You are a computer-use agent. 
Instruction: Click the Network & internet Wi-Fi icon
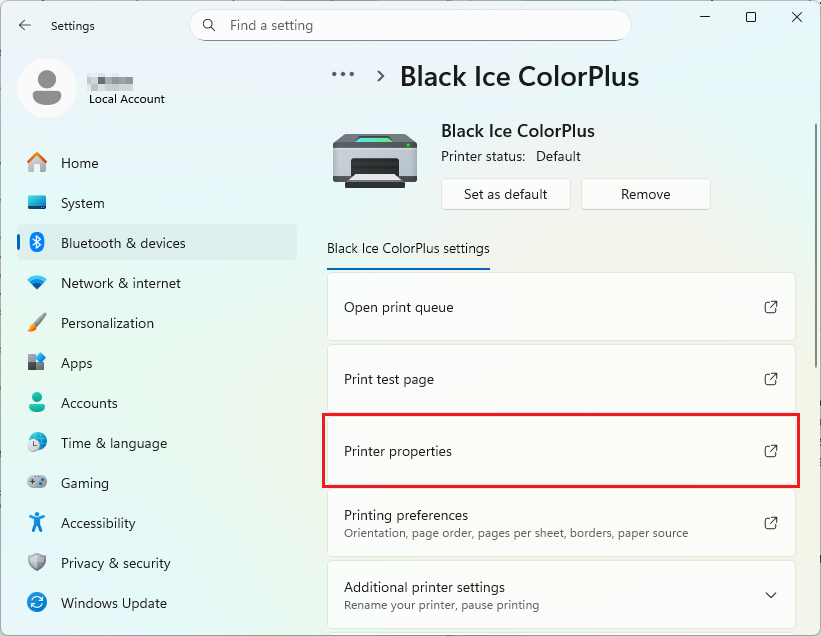(x=37, y=283)
